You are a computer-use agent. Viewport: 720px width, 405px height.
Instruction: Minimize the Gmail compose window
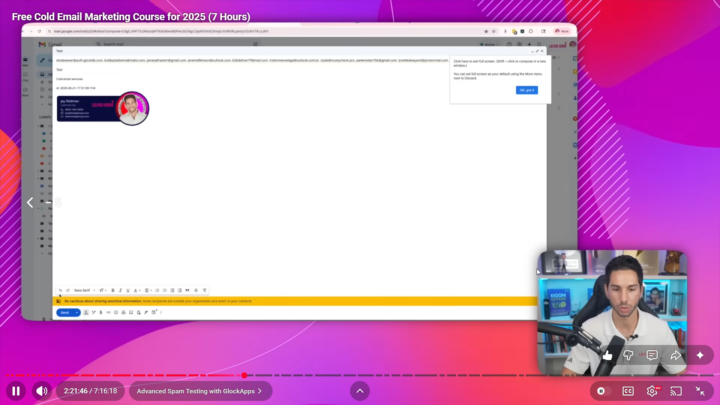coord(532,51)
